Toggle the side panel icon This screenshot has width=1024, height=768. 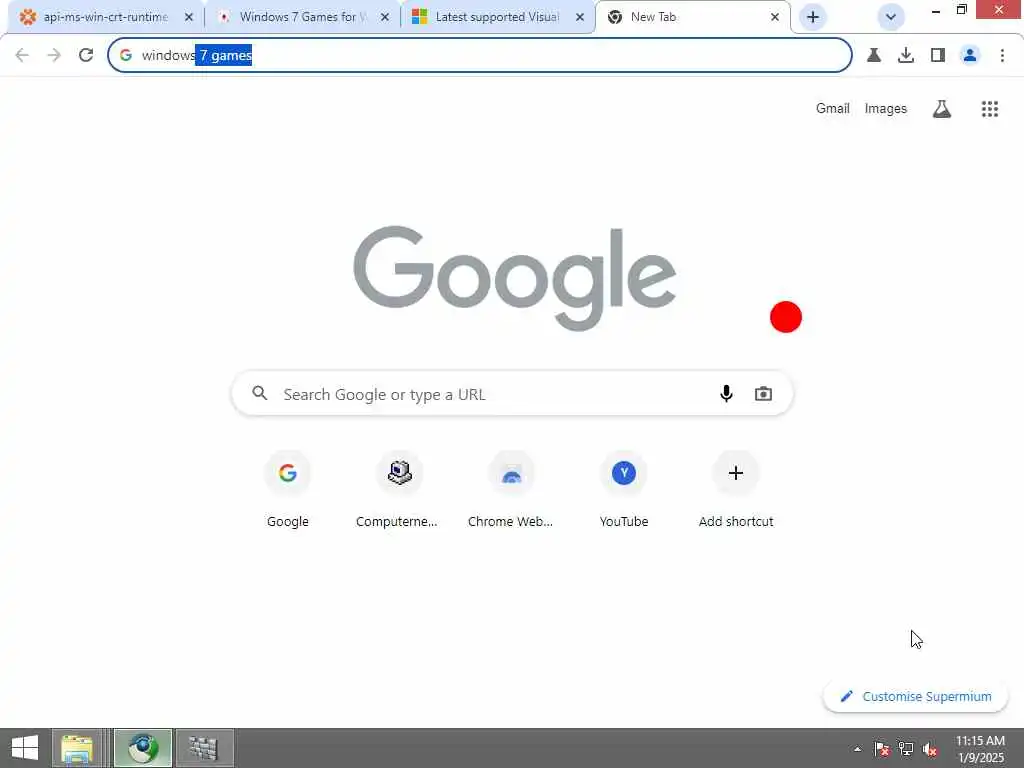(938, 56)
